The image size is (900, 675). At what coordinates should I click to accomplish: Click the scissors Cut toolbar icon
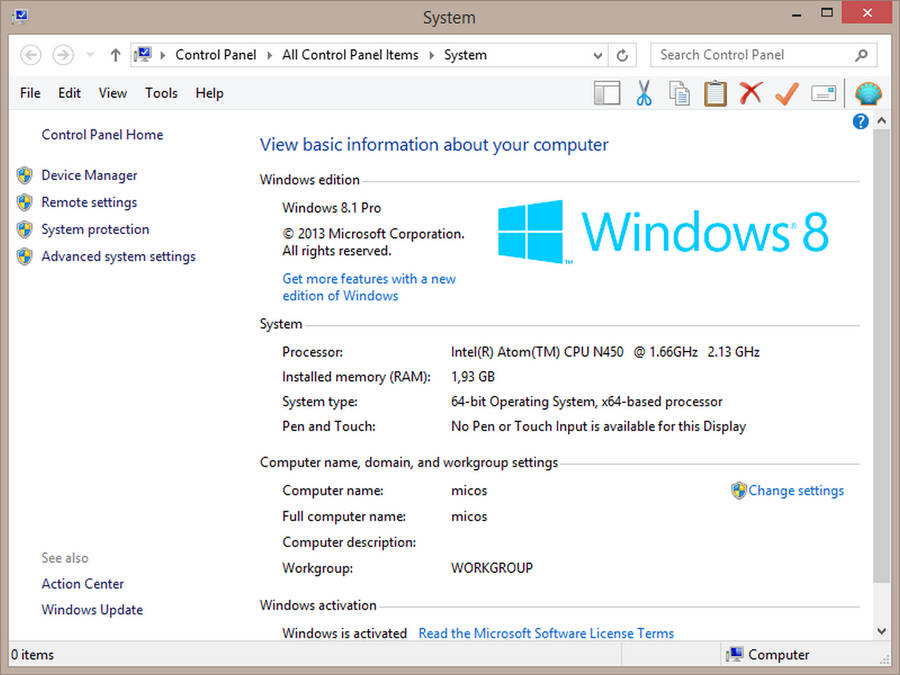[x=643, y=93]
